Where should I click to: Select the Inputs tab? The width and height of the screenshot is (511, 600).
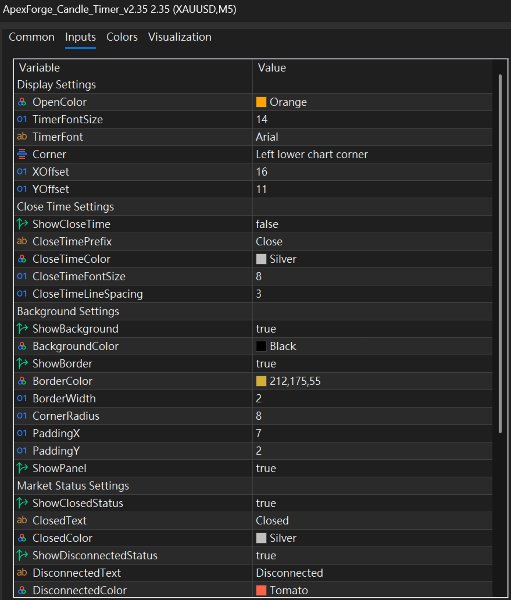(80, 37)
